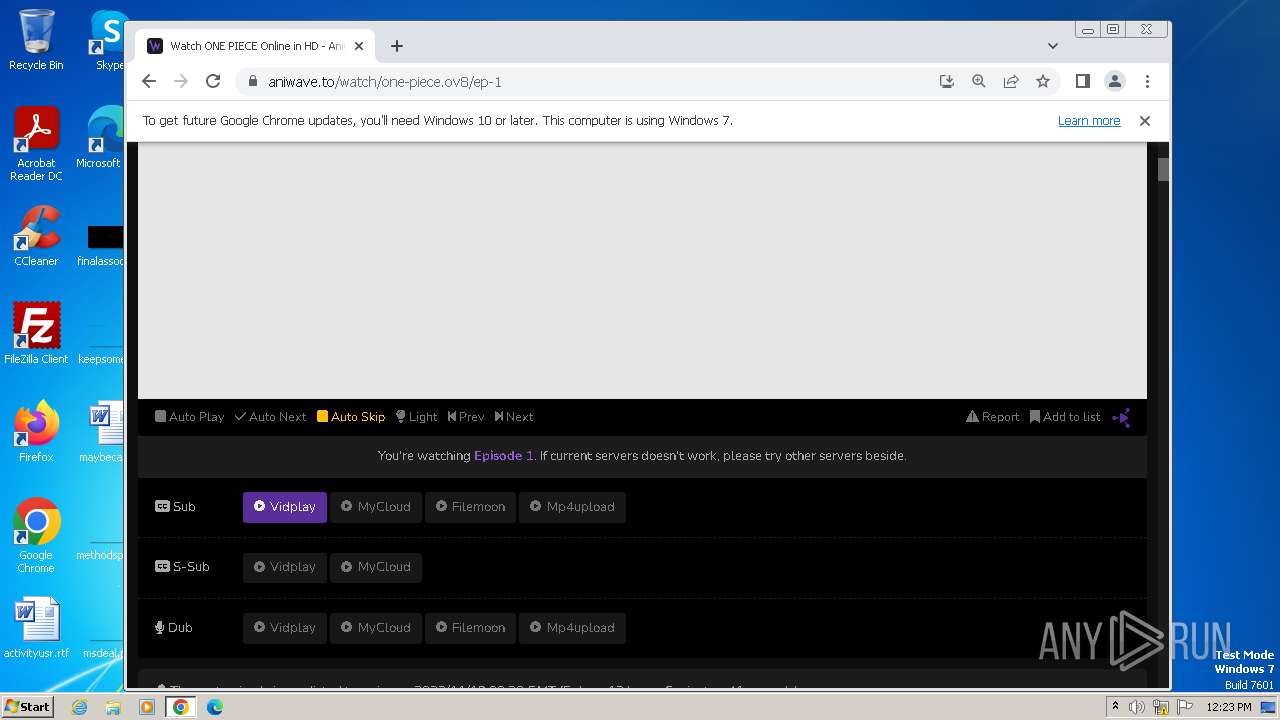This screenshot has width=1280, height=720.
Task: Open a new Chrome tab
Action: (x=397, y=46)
